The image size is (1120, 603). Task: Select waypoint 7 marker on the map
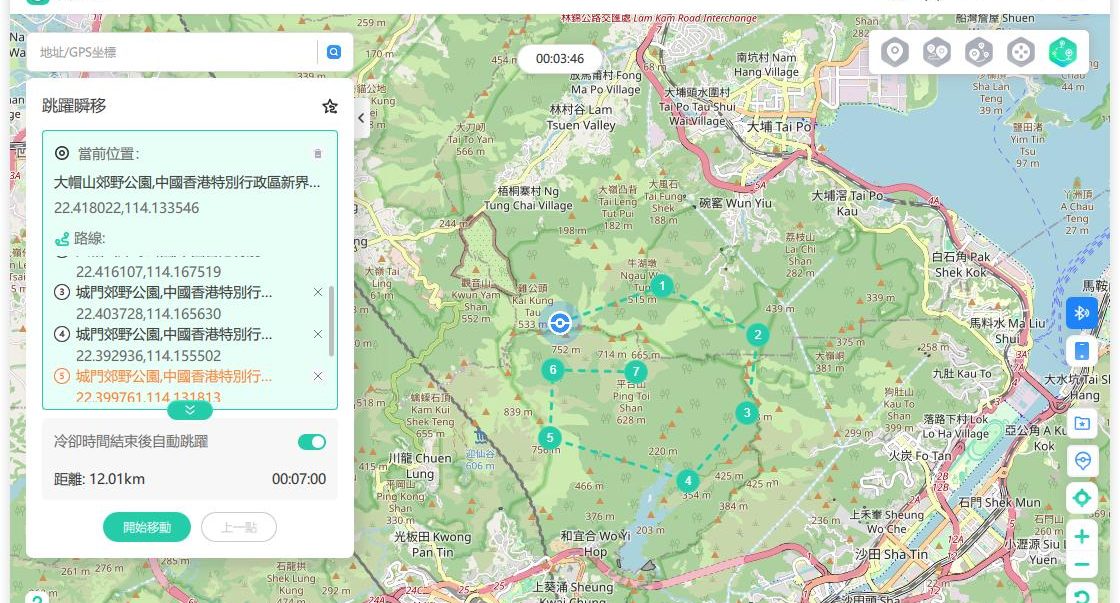(634, 373)
